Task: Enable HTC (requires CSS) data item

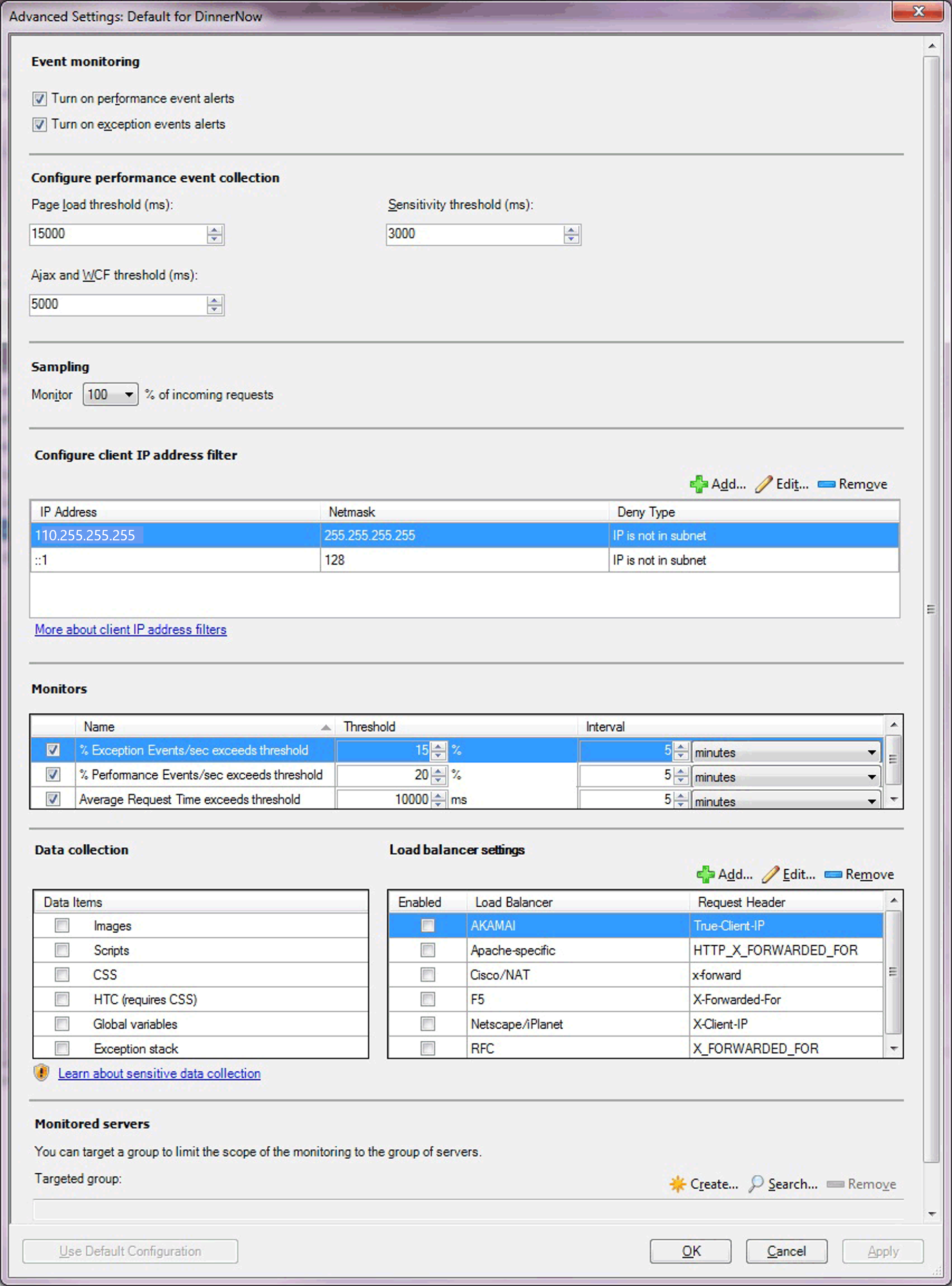Action: [62, 999]
